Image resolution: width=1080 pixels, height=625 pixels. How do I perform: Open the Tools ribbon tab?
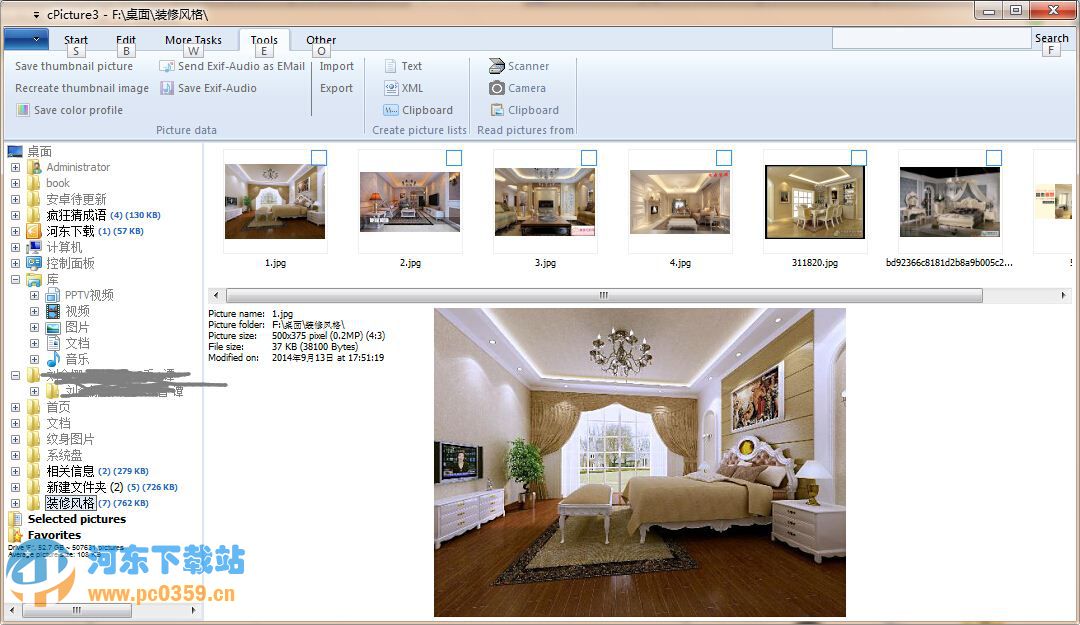[x=264, y=39]
